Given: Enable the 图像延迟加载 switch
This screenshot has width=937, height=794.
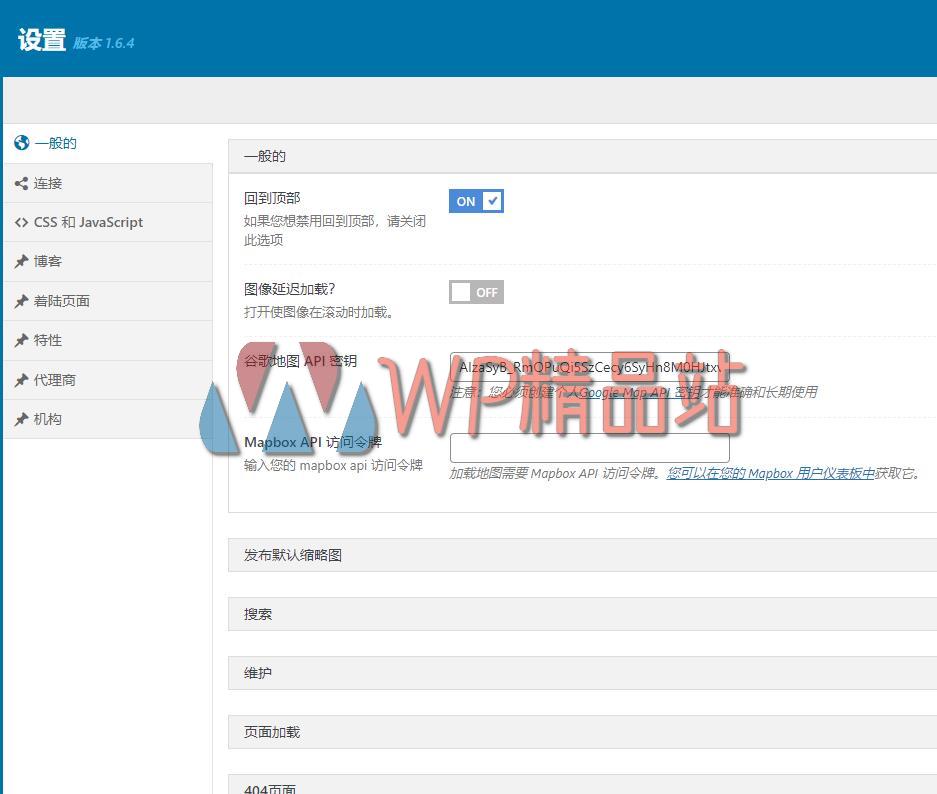Looking at the screenshot, I should [476, 291].
